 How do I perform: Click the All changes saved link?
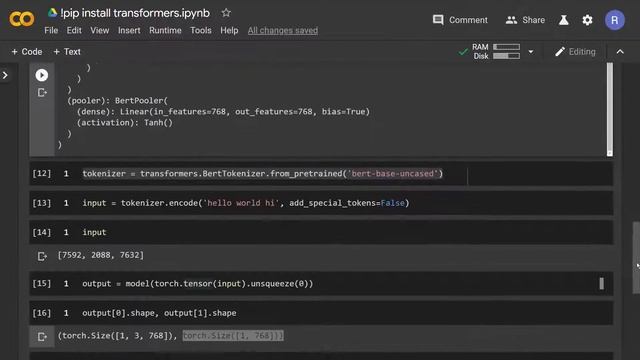coord(283,31)
